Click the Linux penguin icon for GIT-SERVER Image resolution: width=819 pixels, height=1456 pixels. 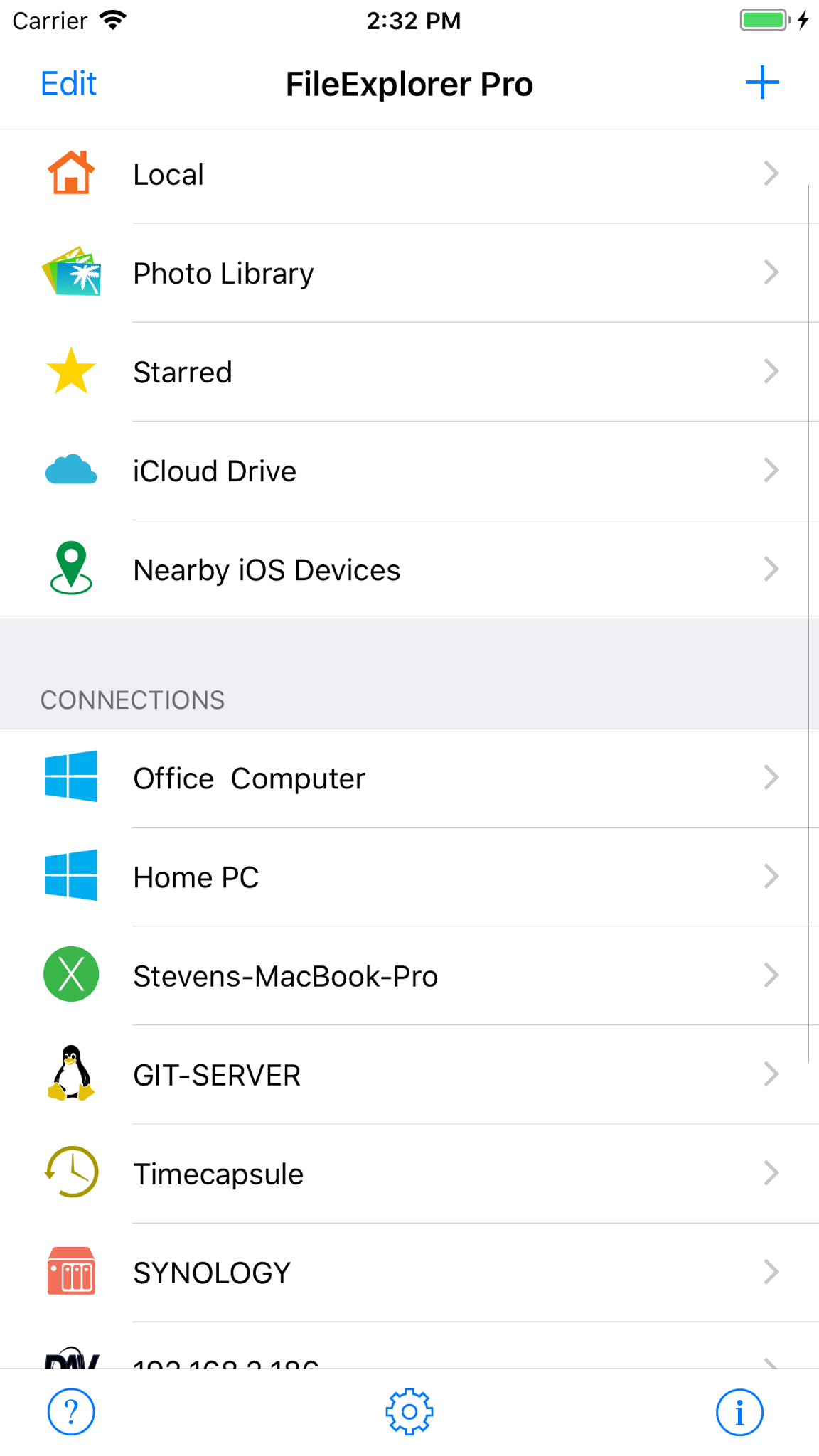pyautogui.click(x=71, y=1074)
